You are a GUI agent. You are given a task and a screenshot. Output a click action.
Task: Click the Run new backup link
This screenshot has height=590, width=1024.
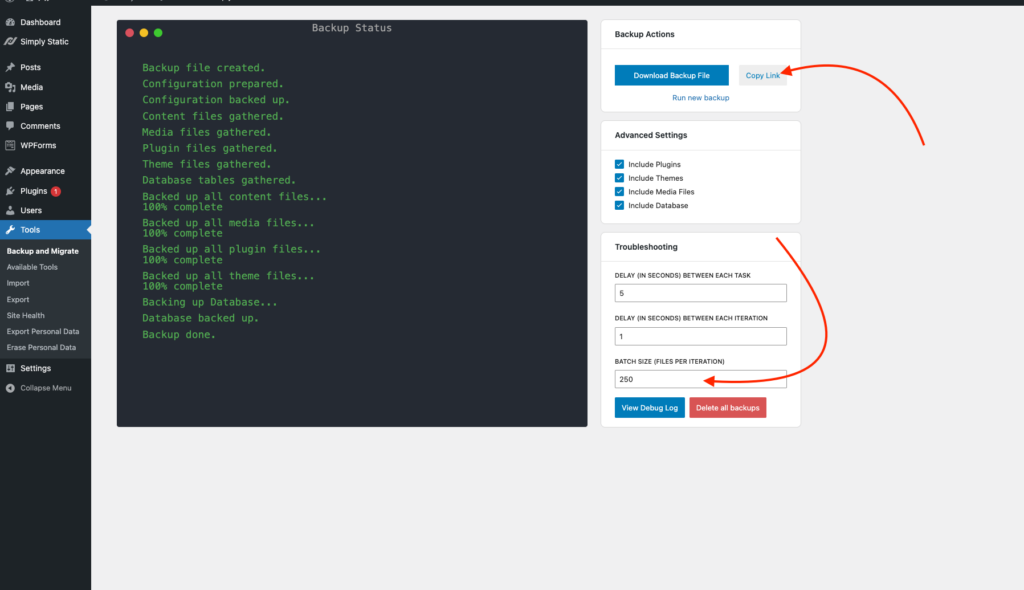(x=700, y=97)
